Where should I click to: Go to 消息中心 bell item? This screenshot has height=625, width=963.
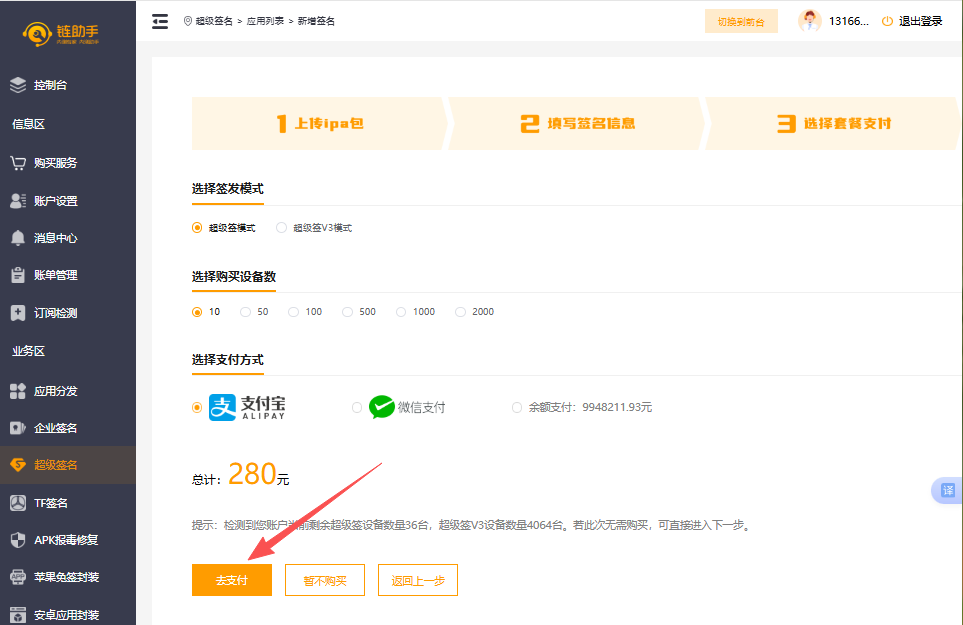click(x=55, y=238)
